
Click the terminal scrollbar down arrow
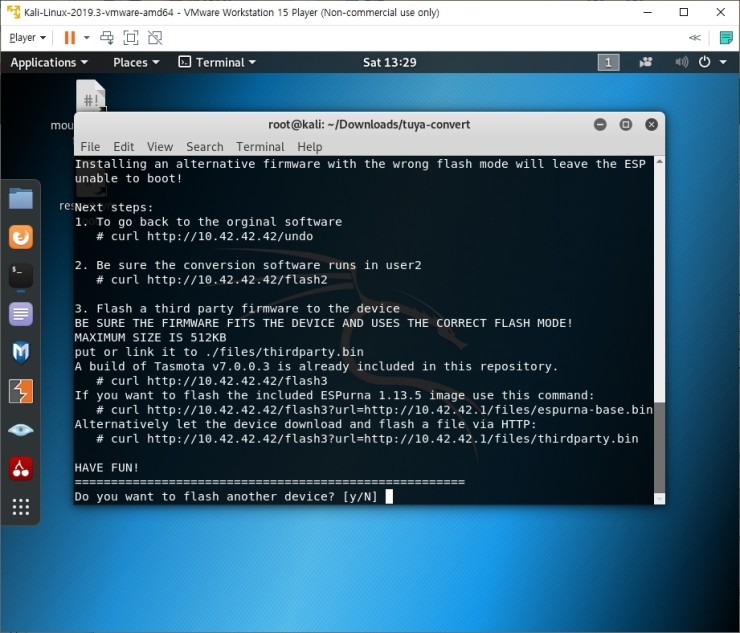point(659,499)
